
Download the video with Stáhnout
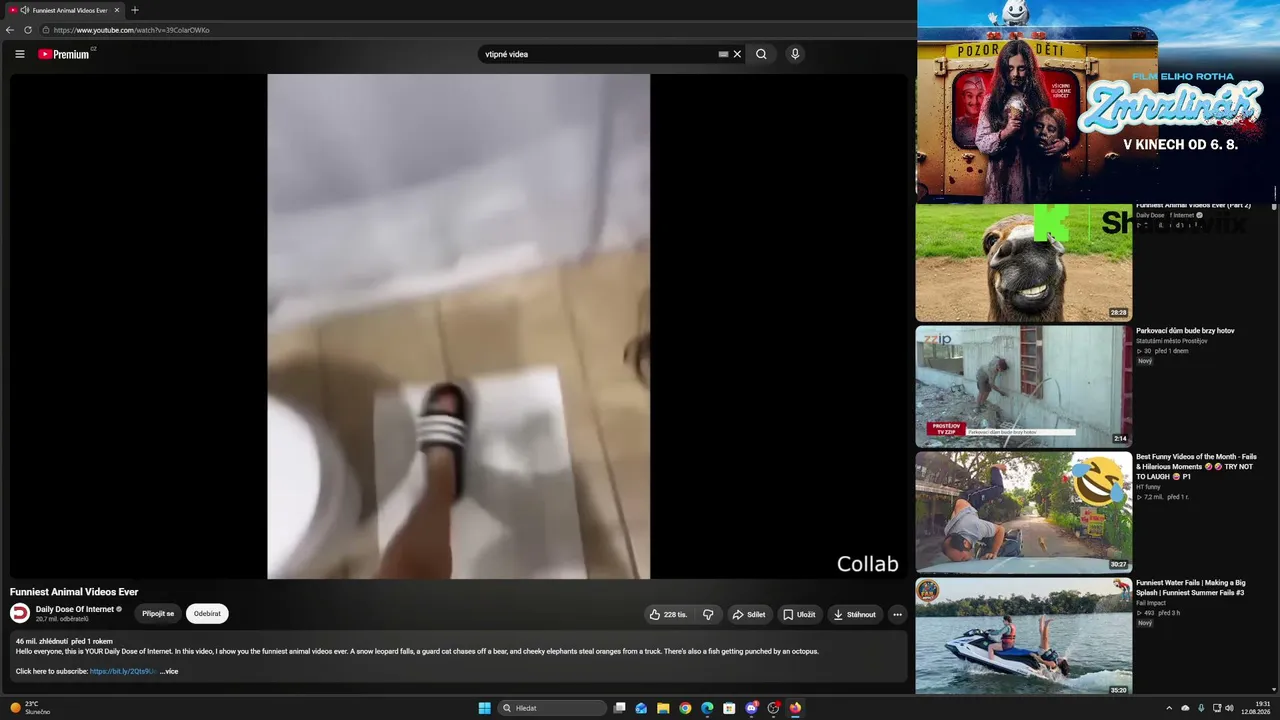(854, 614)
